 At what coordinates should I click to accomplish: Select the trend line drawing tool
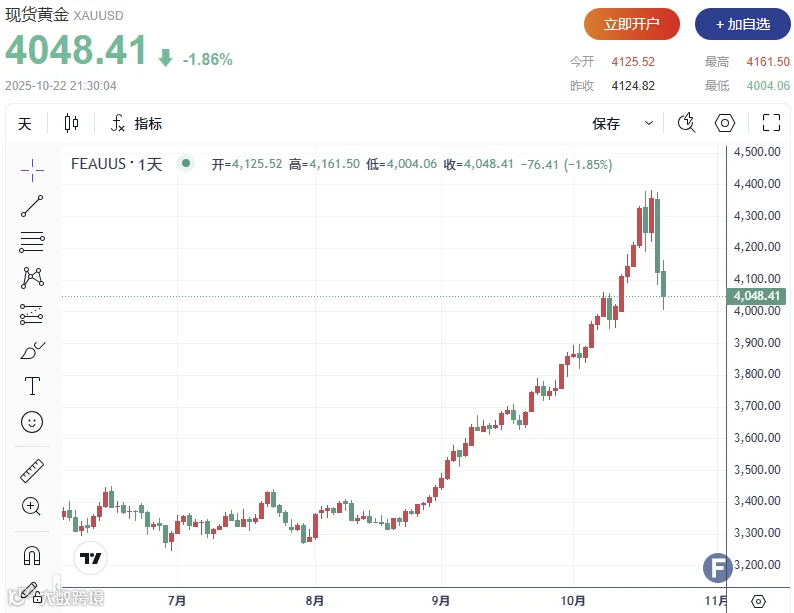click(32, 206)
